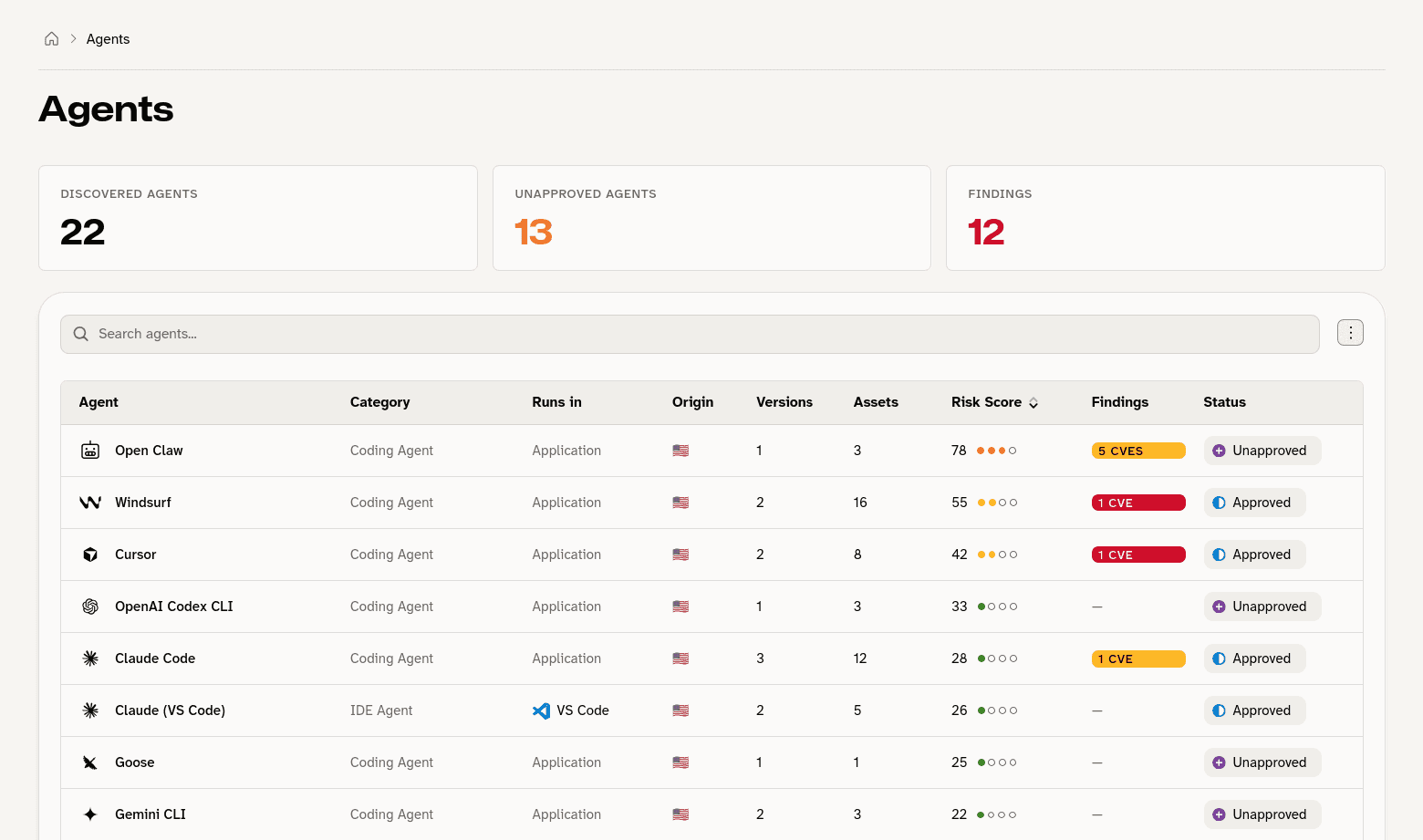Click the Goose logo icon
Image resolution: width=1423 pixels, height=840 pixels.
click(90, 762)
